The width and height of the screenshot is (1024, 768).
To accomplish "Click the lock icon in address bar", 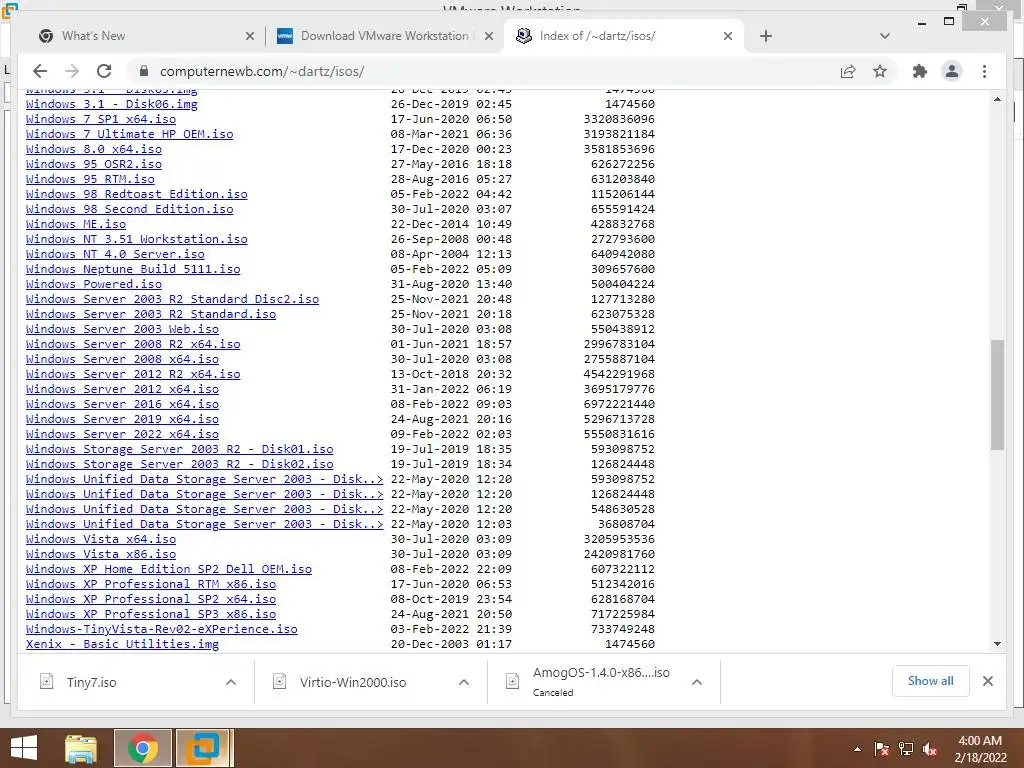I will [x=144, y=71].
